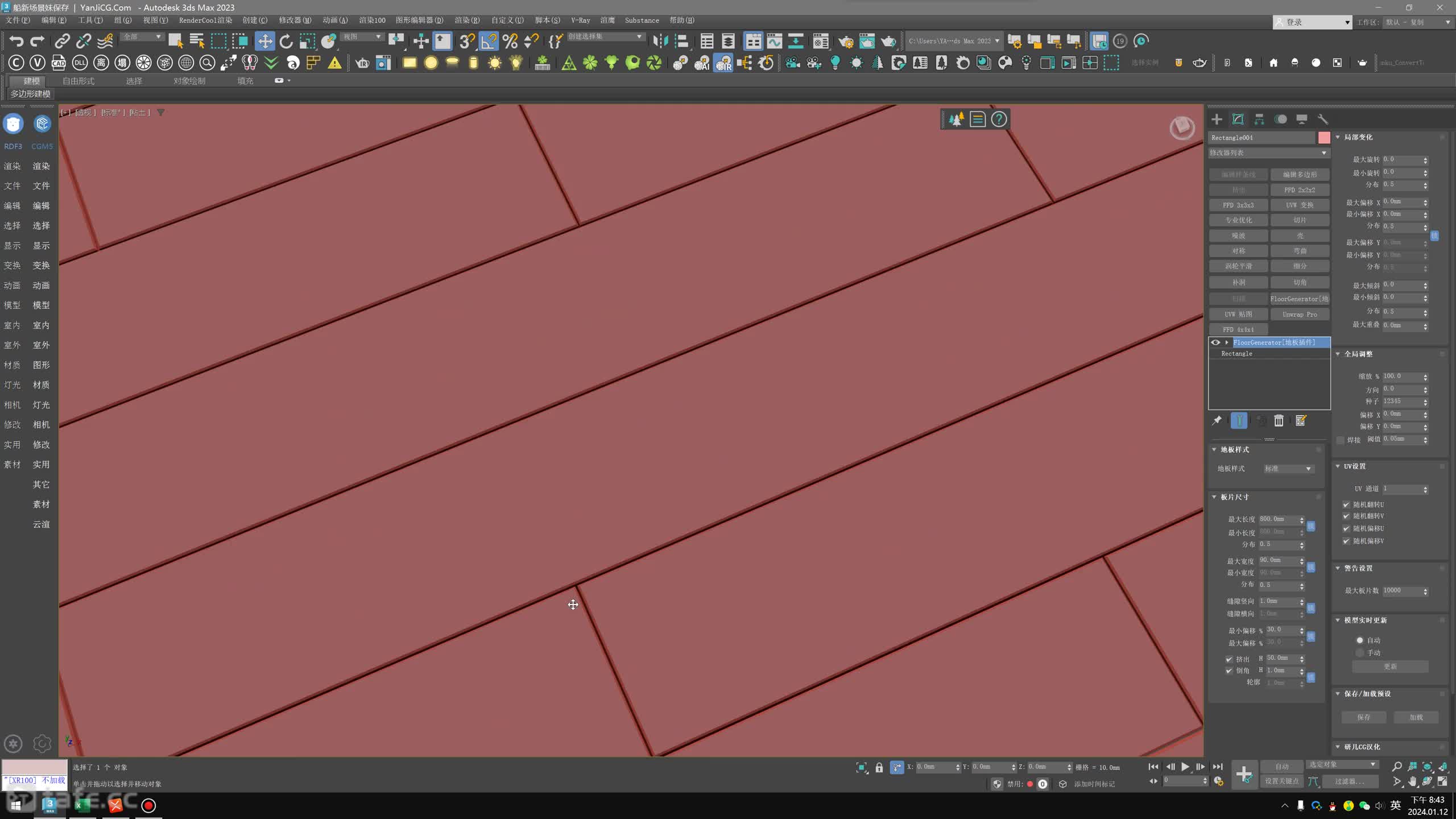Open the Substance menu
1456x819 pixels.
tap(642, 20)
